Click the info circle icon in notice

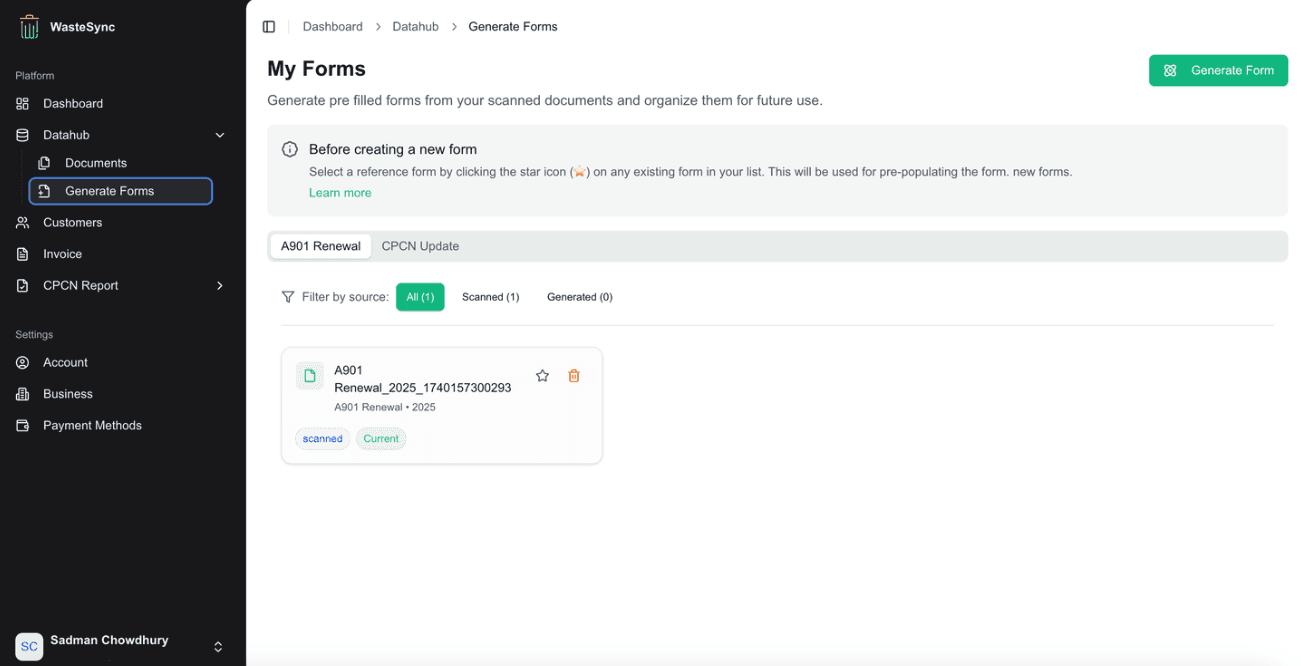pyautogui.click(x=290, y=149)
